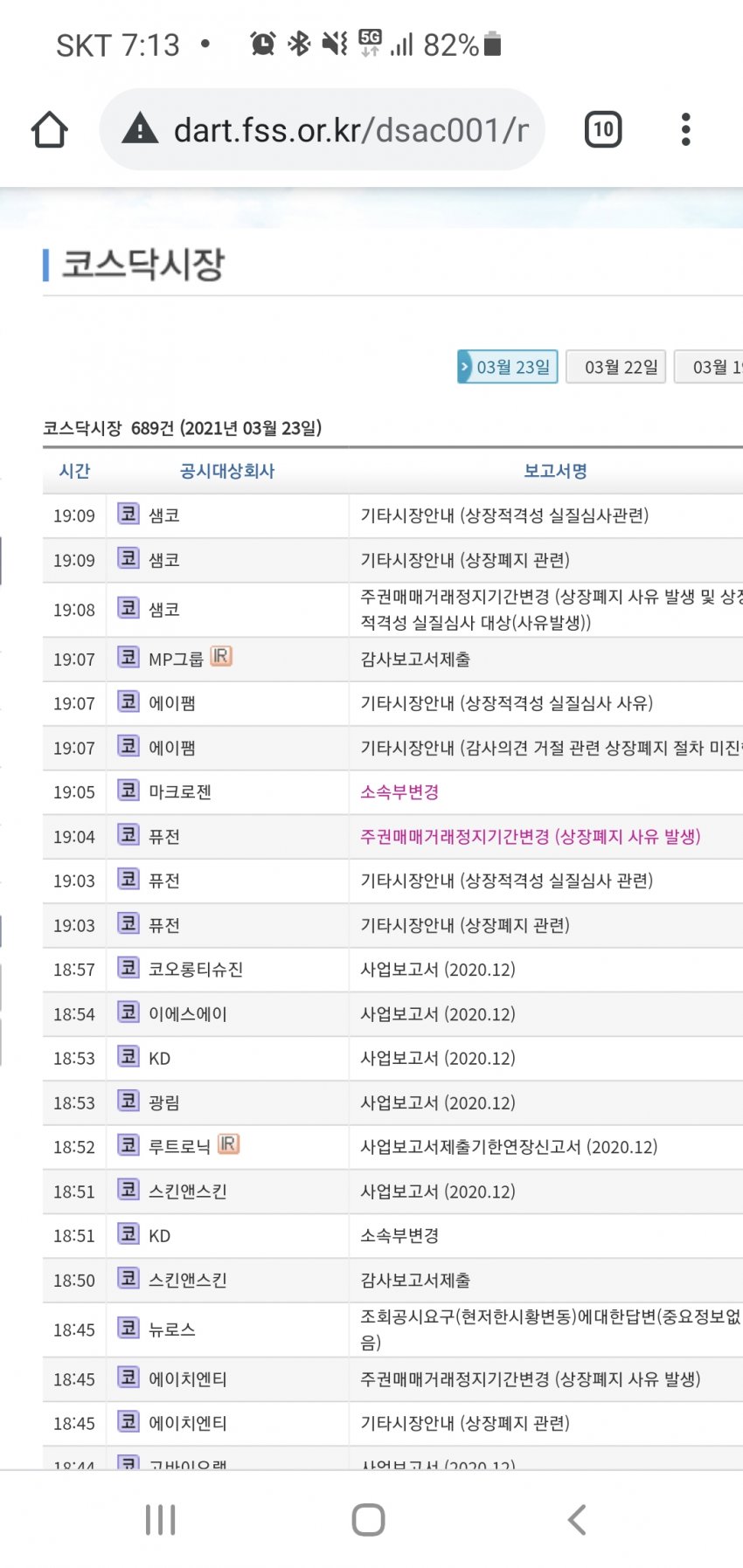Open KD 소속부변경 report

coord(399,1236)
